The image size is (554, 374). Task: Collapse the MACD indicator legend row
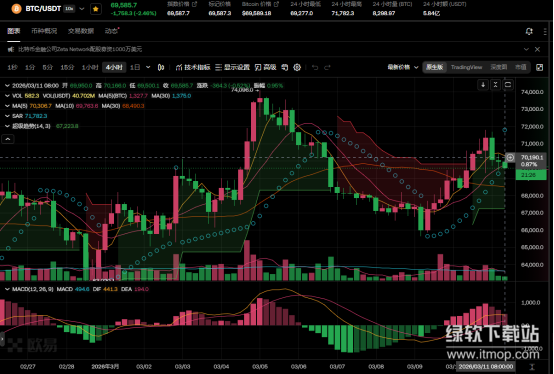(7, 289)
